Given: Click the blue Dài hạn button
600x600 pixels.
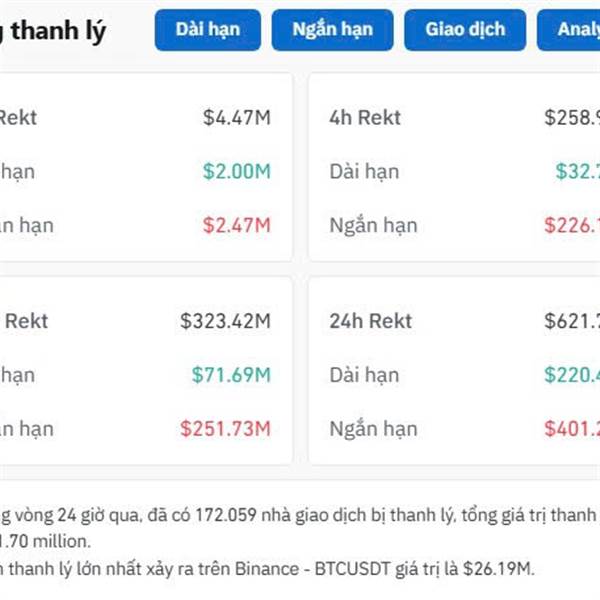Looking at the screenshot, I should 207,30.
